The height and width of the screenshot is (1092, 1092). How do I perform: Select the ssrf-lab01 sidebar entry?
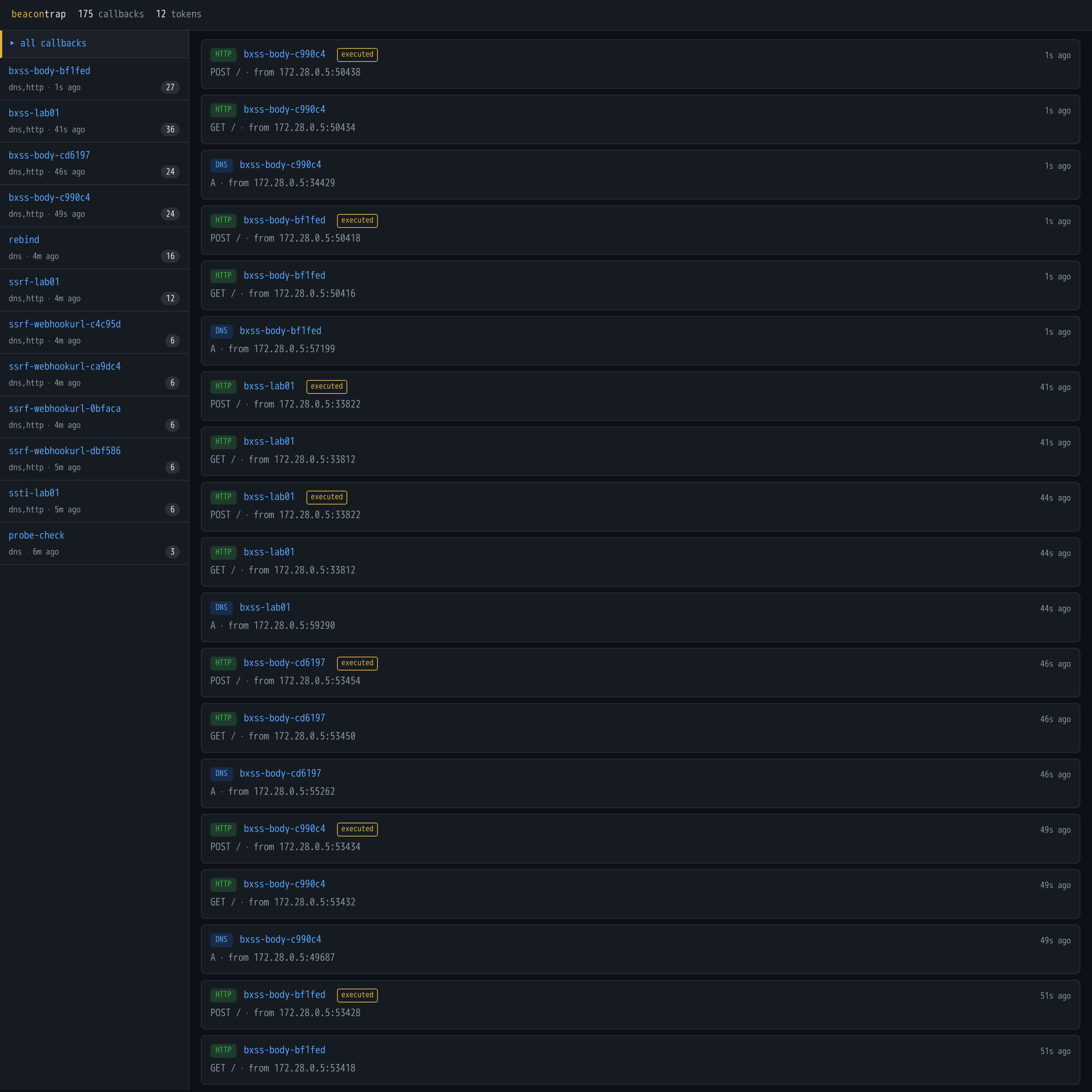(x=94, y=290)
